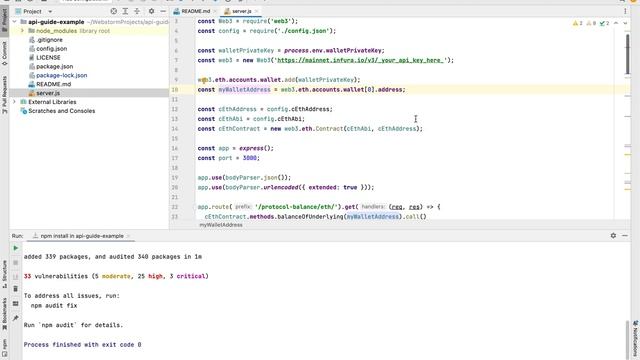Open README.md in project tree

tap(53, 84)
